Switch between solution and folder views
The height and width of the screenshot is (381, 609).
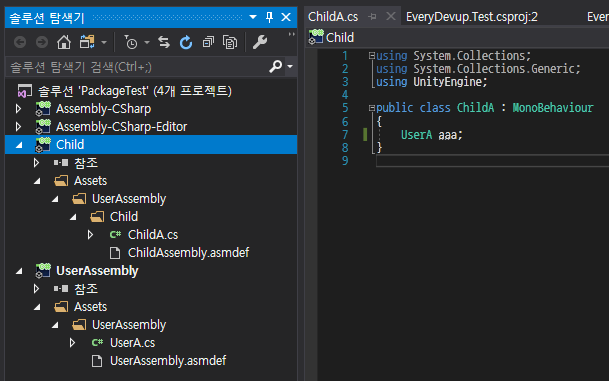pos(87,42)
